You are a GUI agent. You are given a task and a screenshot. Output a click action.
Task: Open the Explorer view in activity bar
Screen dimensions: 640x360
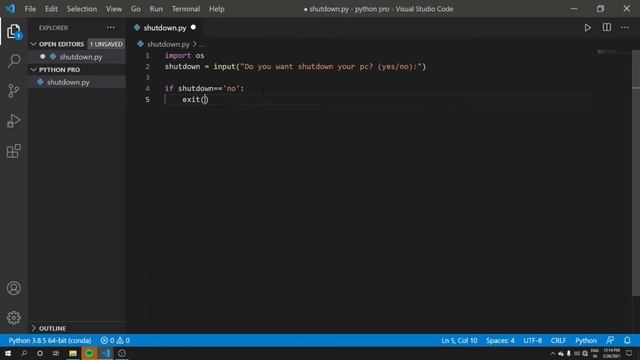coord(13,31)
